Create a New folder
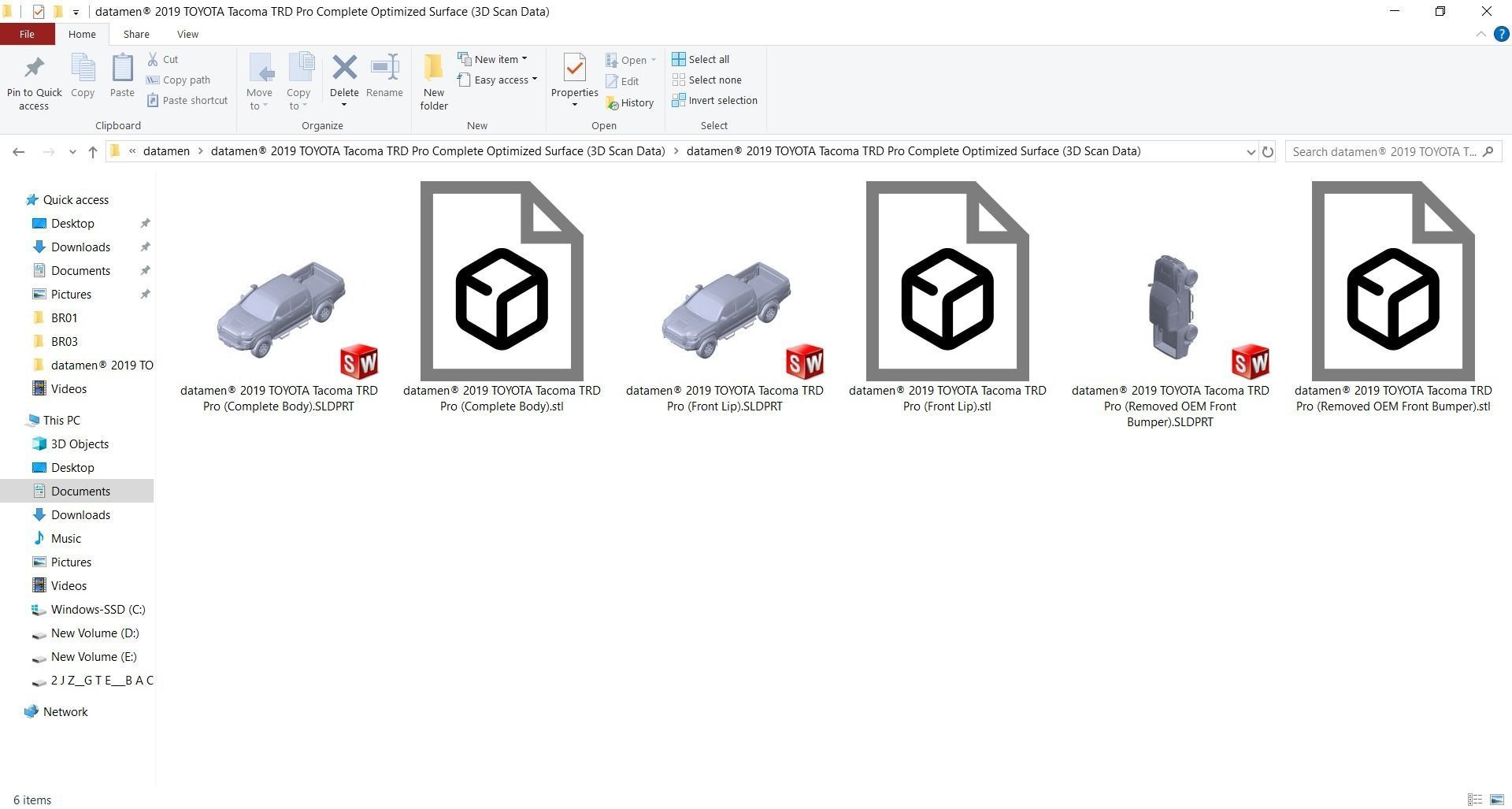 pyautogui.click(x=434, y=82)
